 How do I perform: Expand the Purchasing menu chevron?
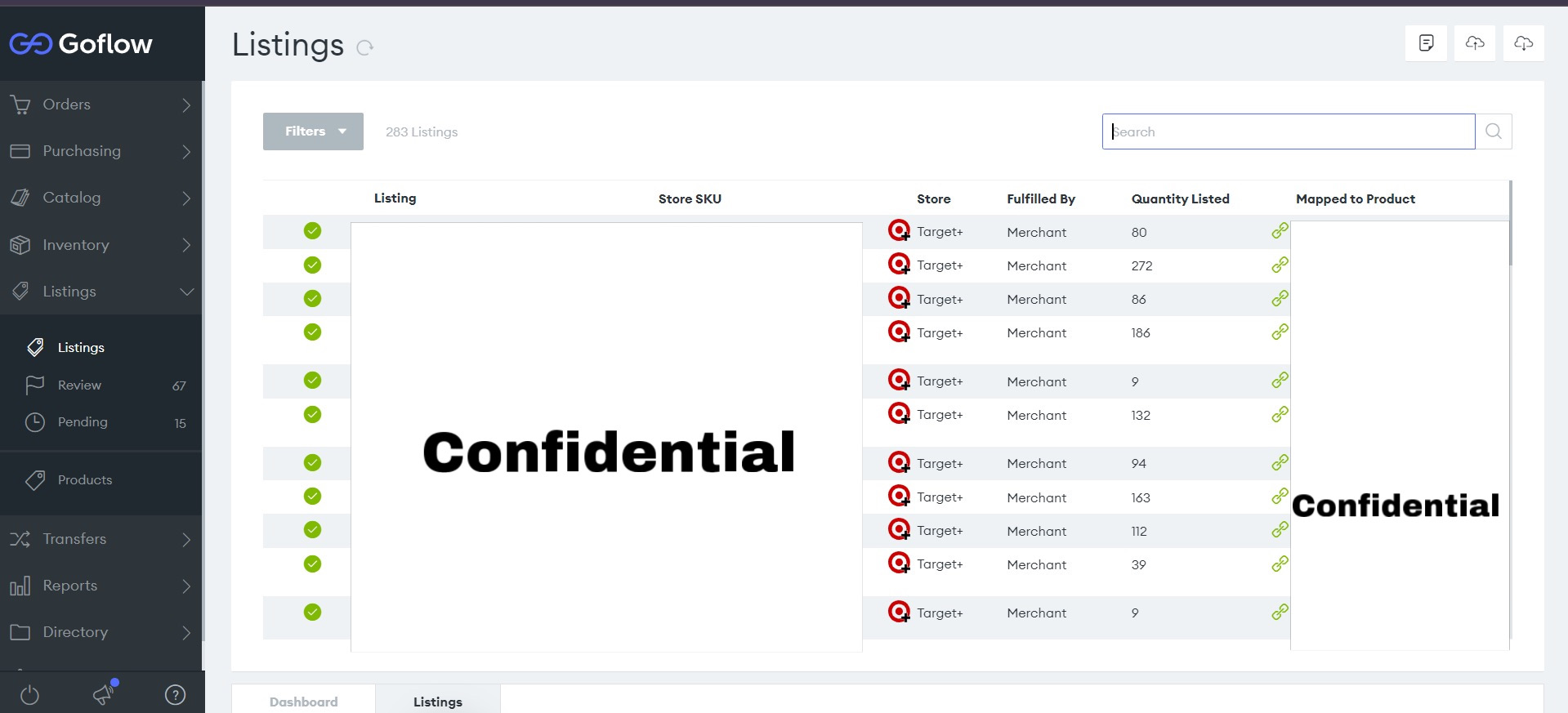coord(186,151)
